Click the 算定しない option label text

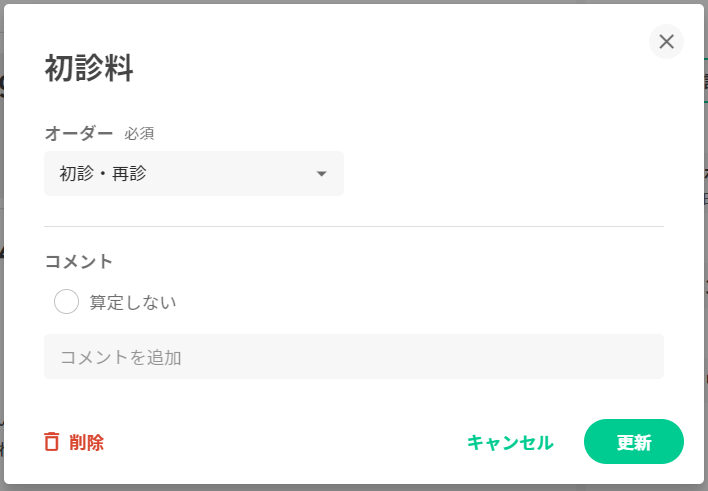[133, 302]
